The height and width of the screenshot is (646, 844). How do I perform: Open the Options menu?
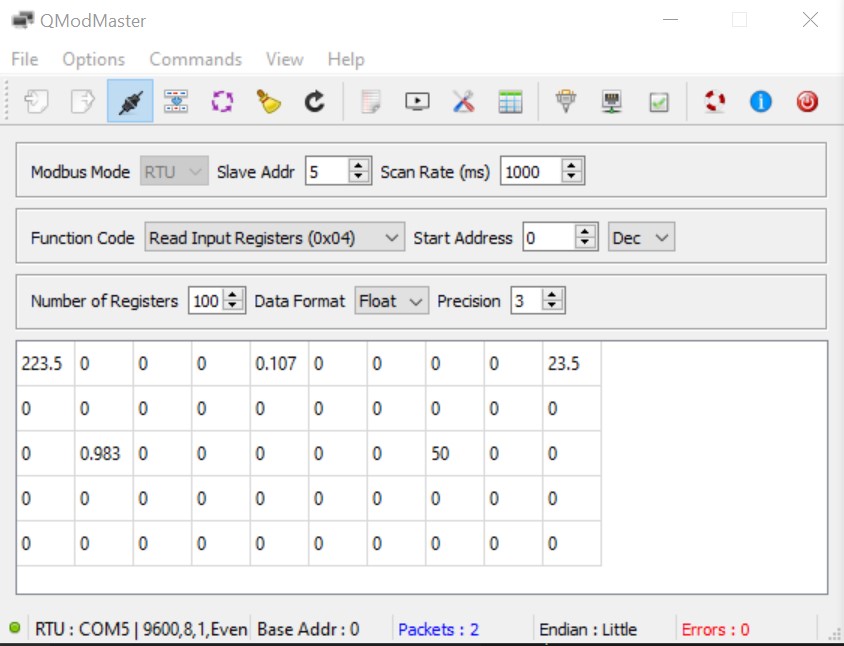pyautogui.click(x=94, y=60)
